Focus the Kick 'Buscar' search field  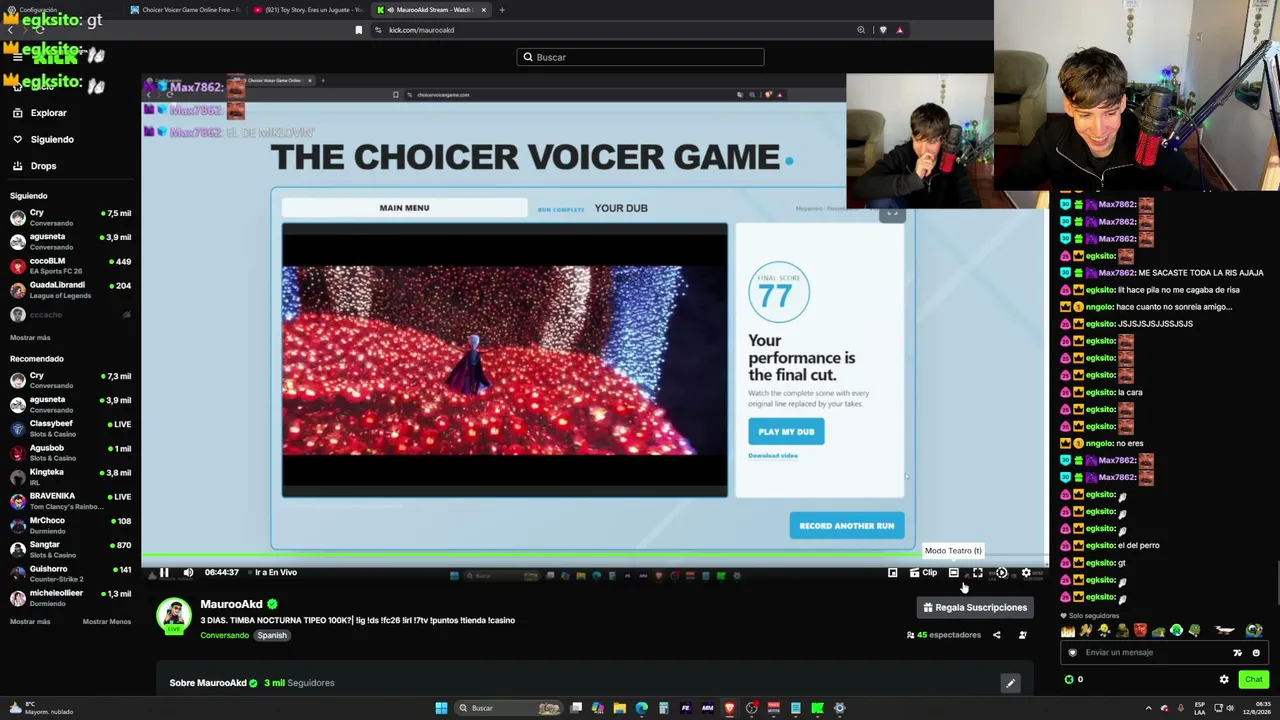pyautogui.click(x=640, y=57)
